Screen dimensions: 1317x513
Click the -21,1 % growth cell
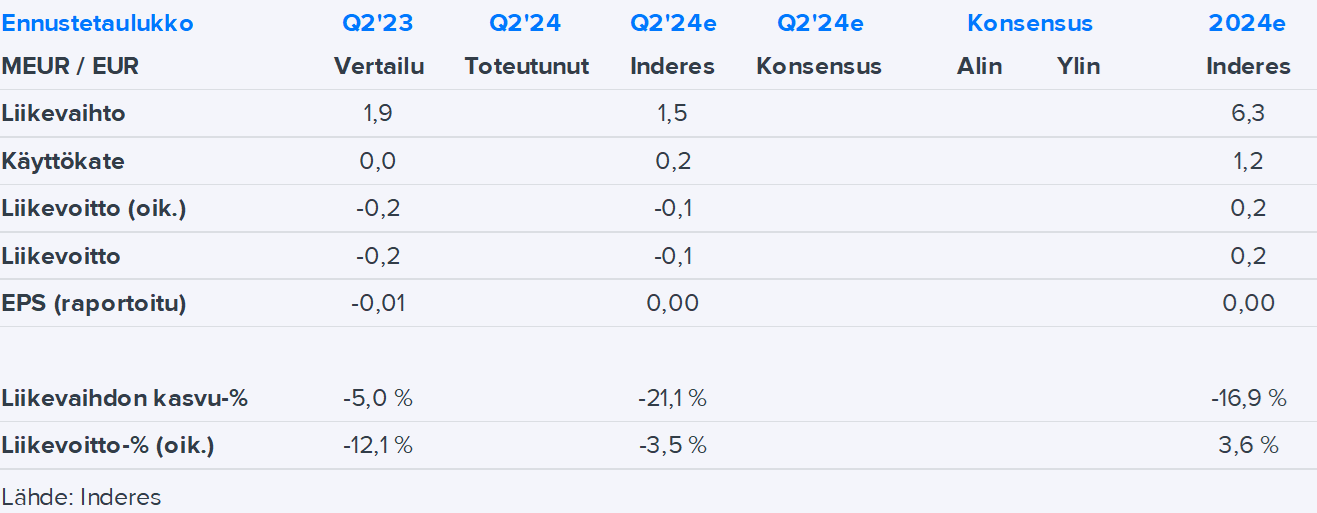point(672,398)
